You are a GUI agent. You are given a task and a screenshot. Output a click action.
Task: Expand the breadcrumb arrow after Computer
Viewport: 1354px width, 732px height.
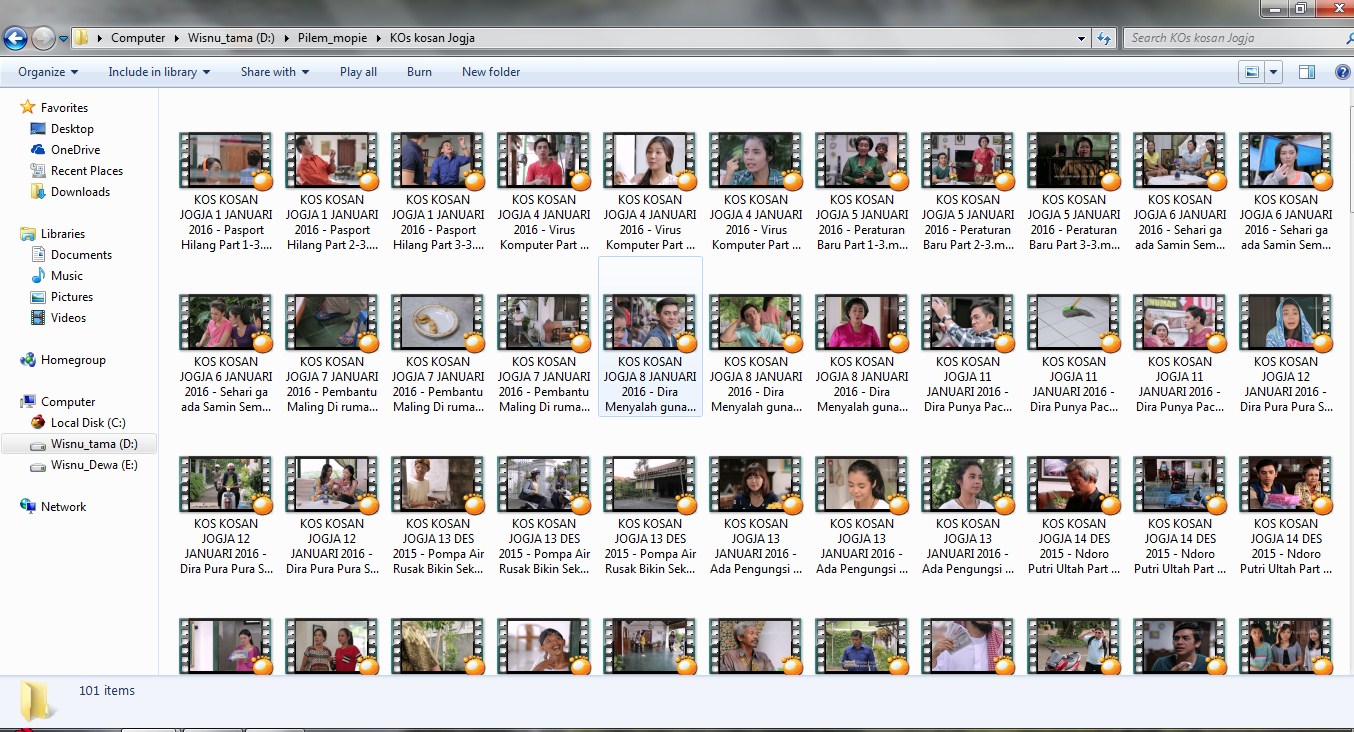(177, 38)
